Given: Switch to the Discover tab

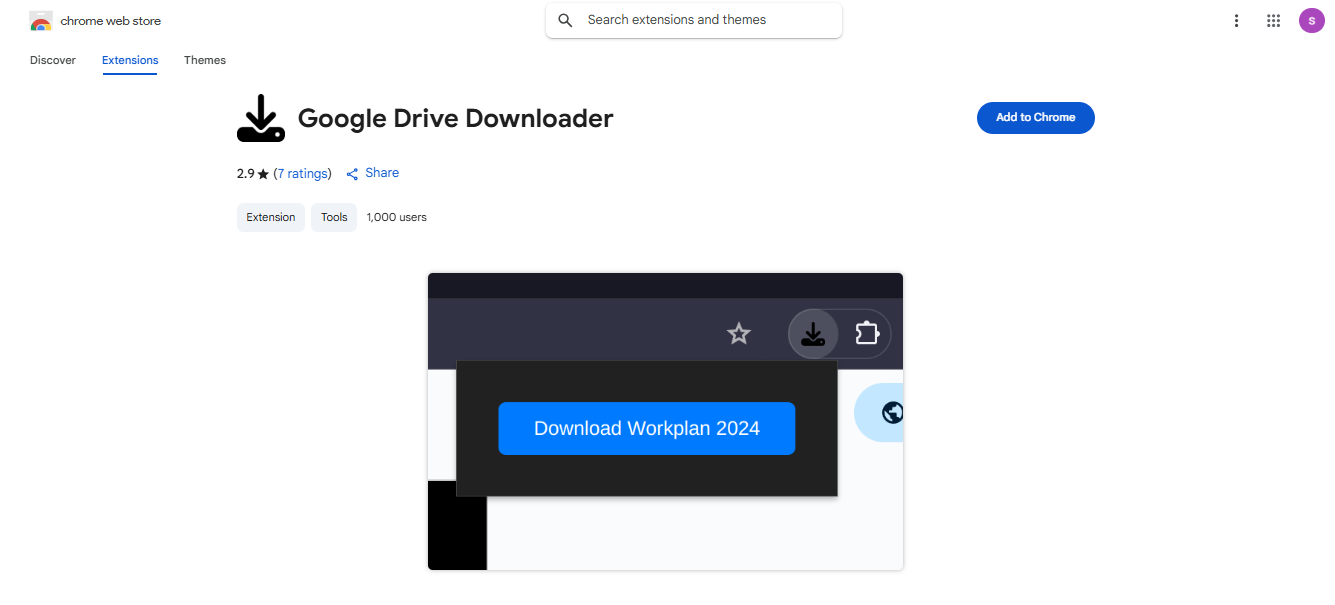Looking at the screenshot, I should point(52,60).
